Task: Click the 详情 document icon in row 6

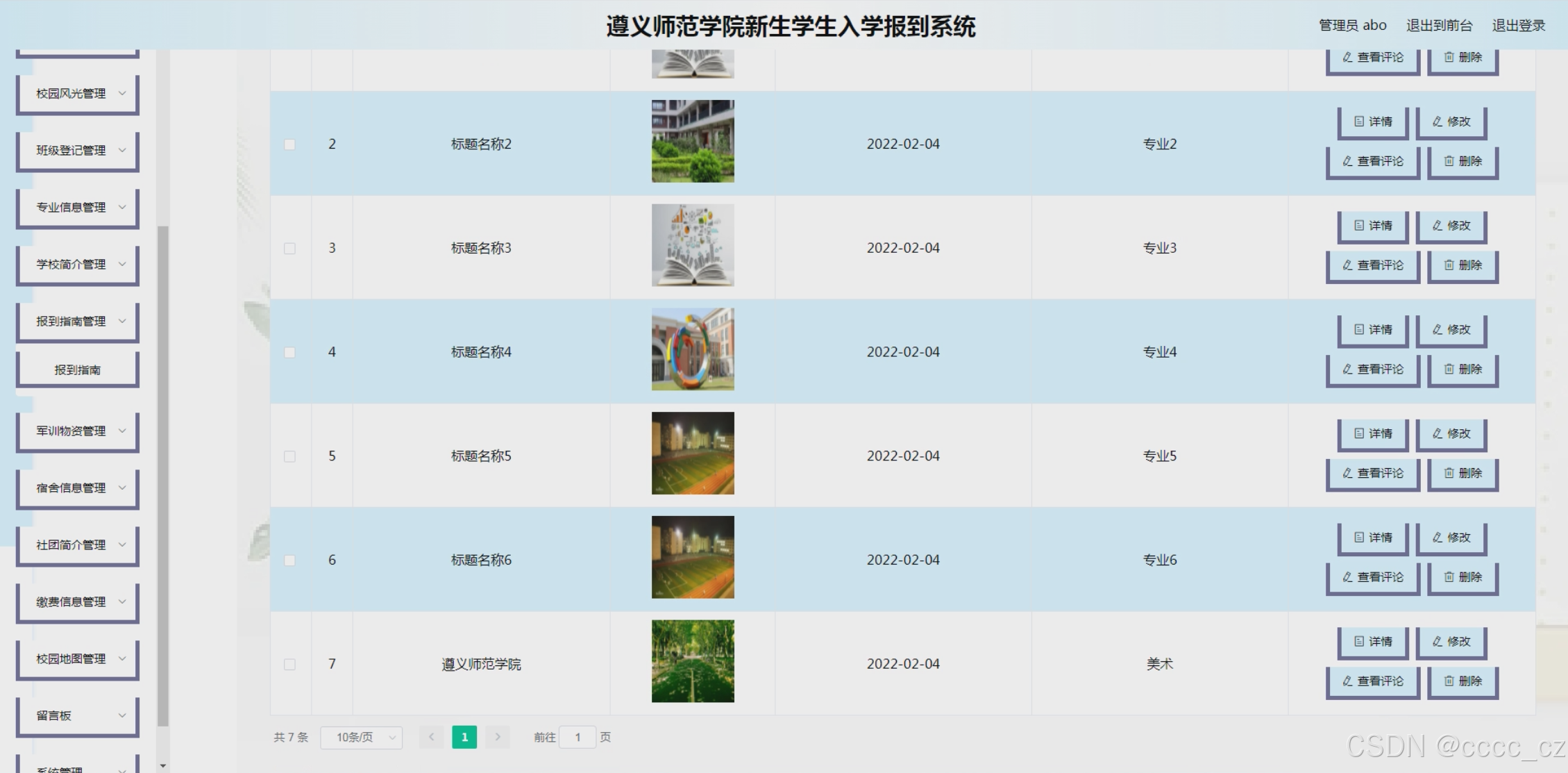Action: (1359, 538)
